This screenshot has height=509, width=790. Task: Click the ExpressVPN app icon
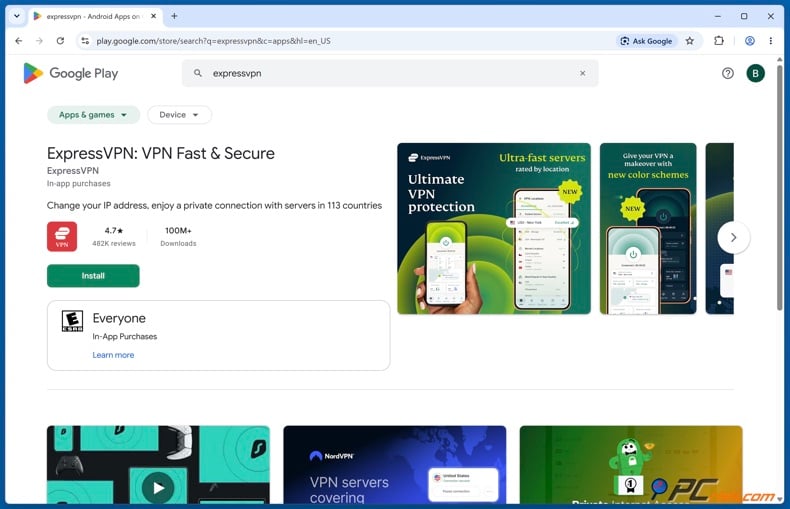[x=62, y=236]
